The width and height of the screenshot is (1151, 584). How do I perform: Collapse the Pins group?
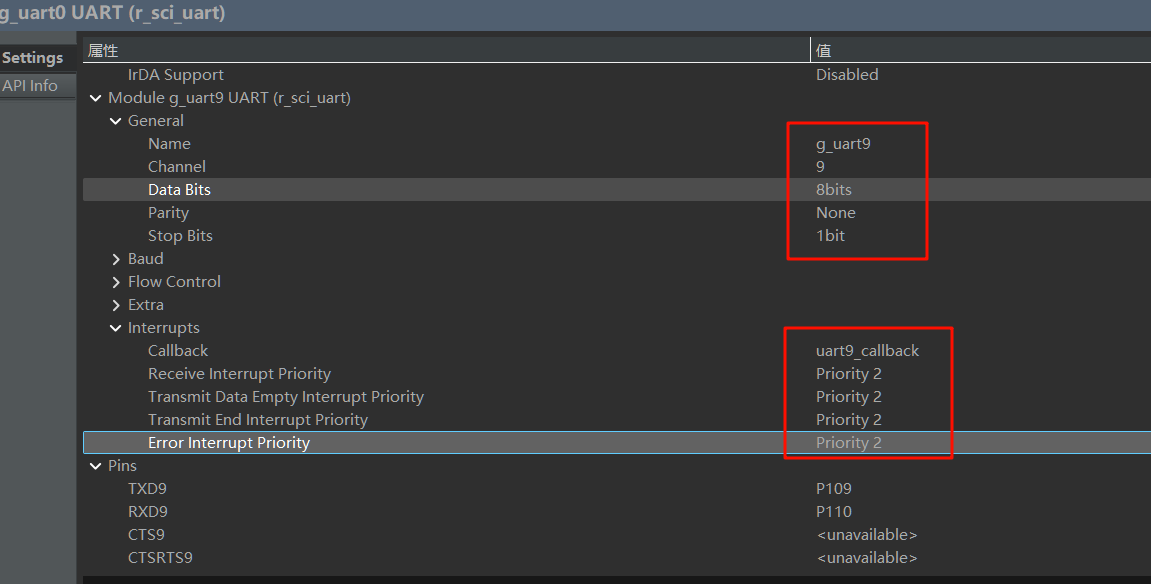(x=95, y=466)
